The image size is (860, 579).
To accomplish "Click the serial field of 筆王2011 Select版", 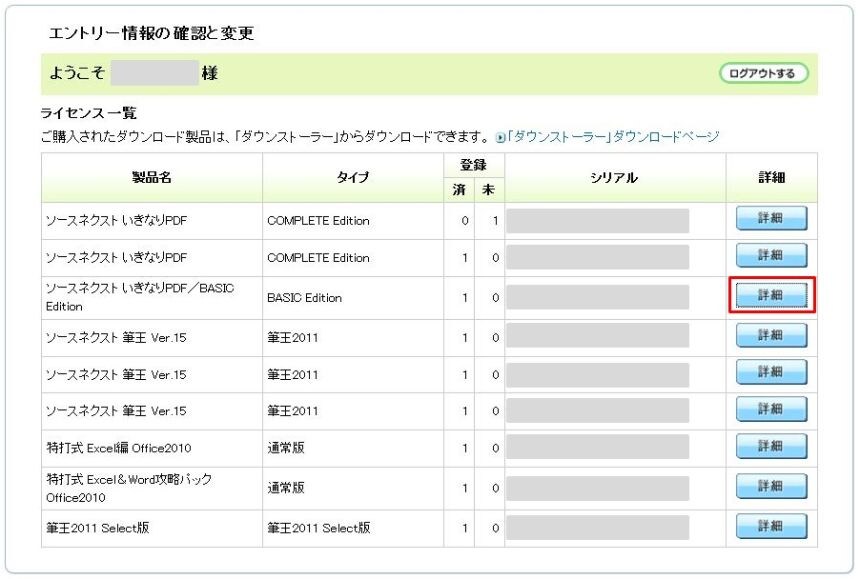I will point(597,527).
